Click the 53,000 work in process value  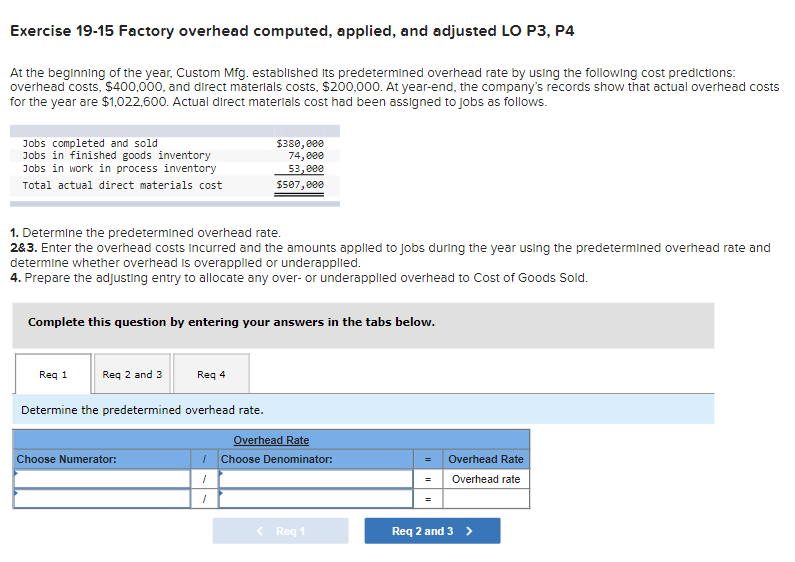coord(306,168)
